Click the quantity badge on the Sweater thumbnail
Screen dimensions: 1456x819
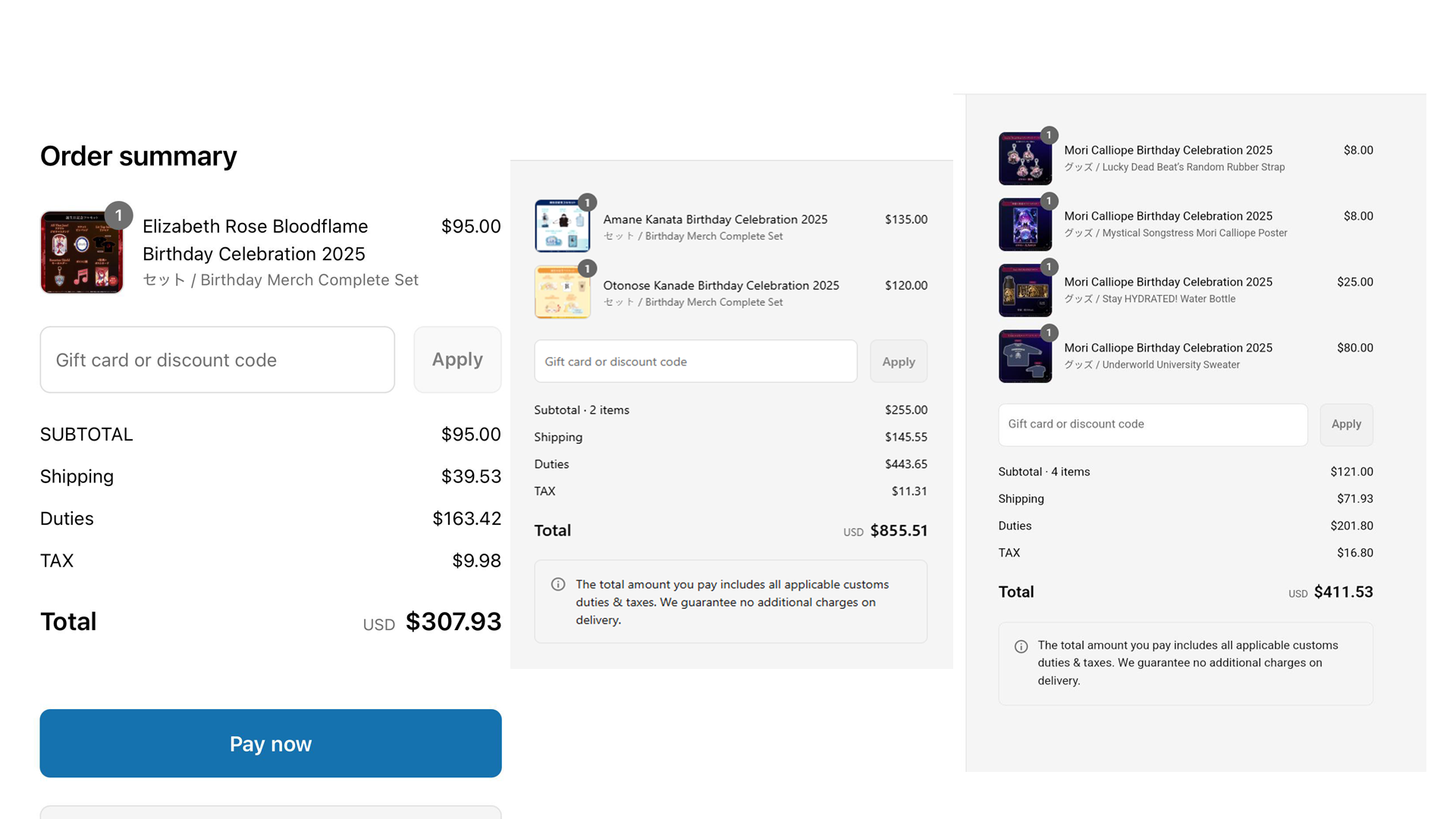tap(1049, 333)
